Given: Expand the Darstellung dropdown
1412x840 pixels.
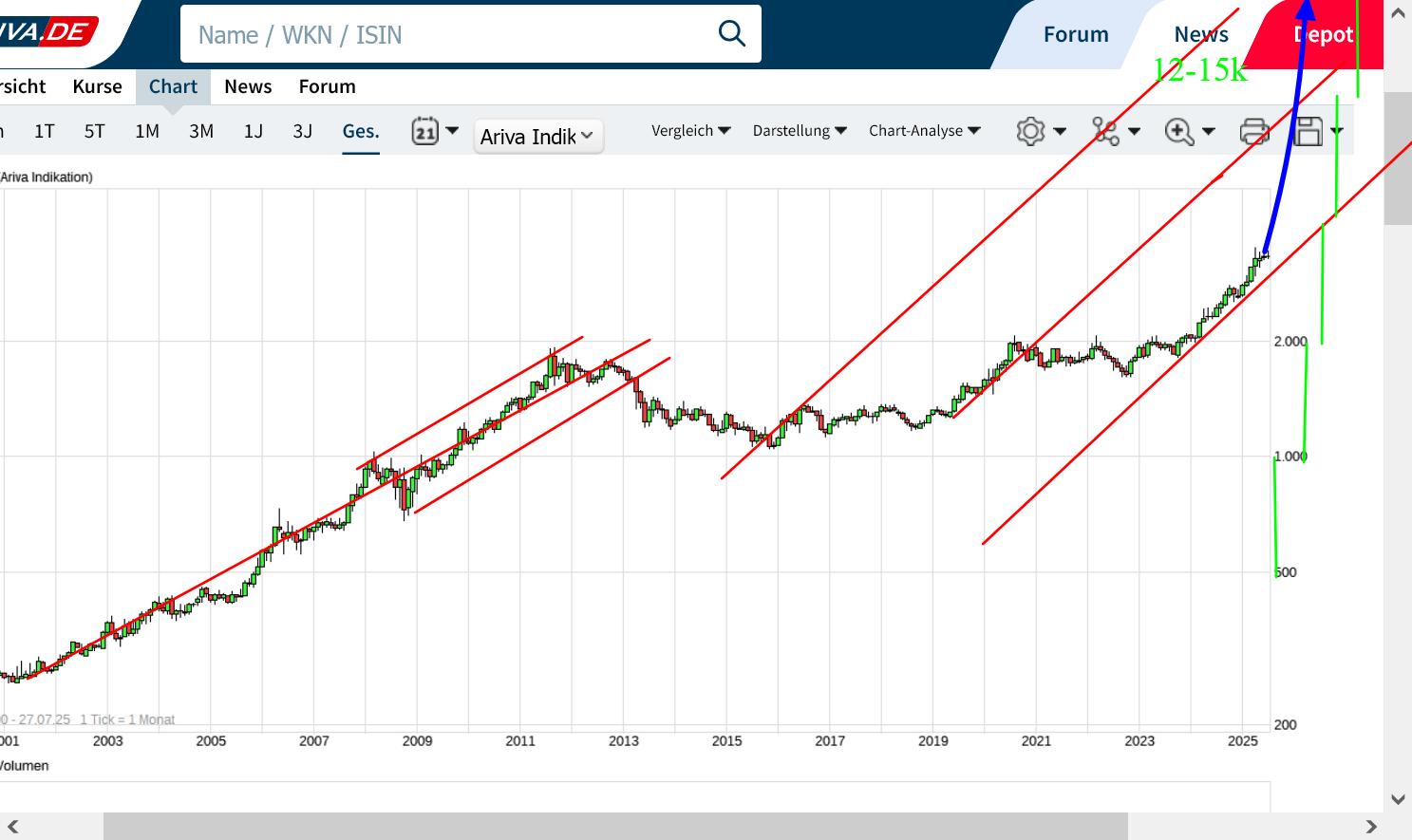Looking at the screenshot, I should 800,131.
